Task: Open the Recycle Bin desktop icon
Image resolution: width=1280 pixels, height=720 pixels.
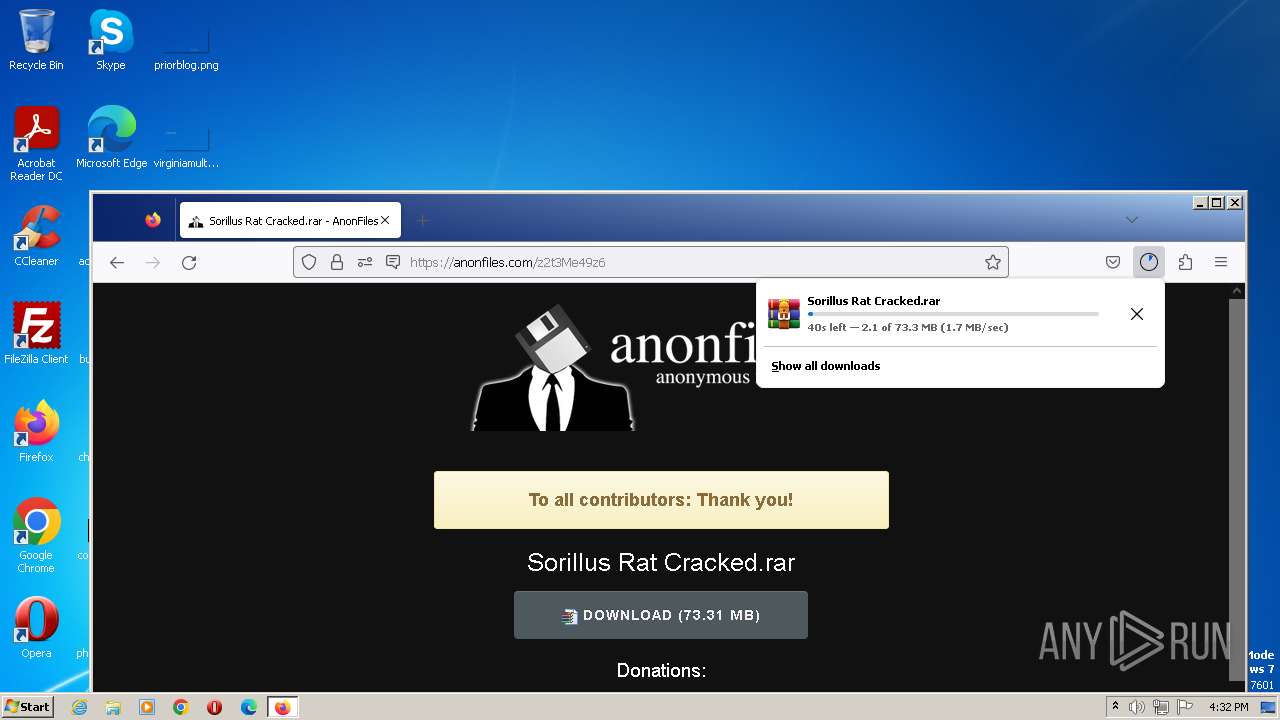Action: click(36, 40)
